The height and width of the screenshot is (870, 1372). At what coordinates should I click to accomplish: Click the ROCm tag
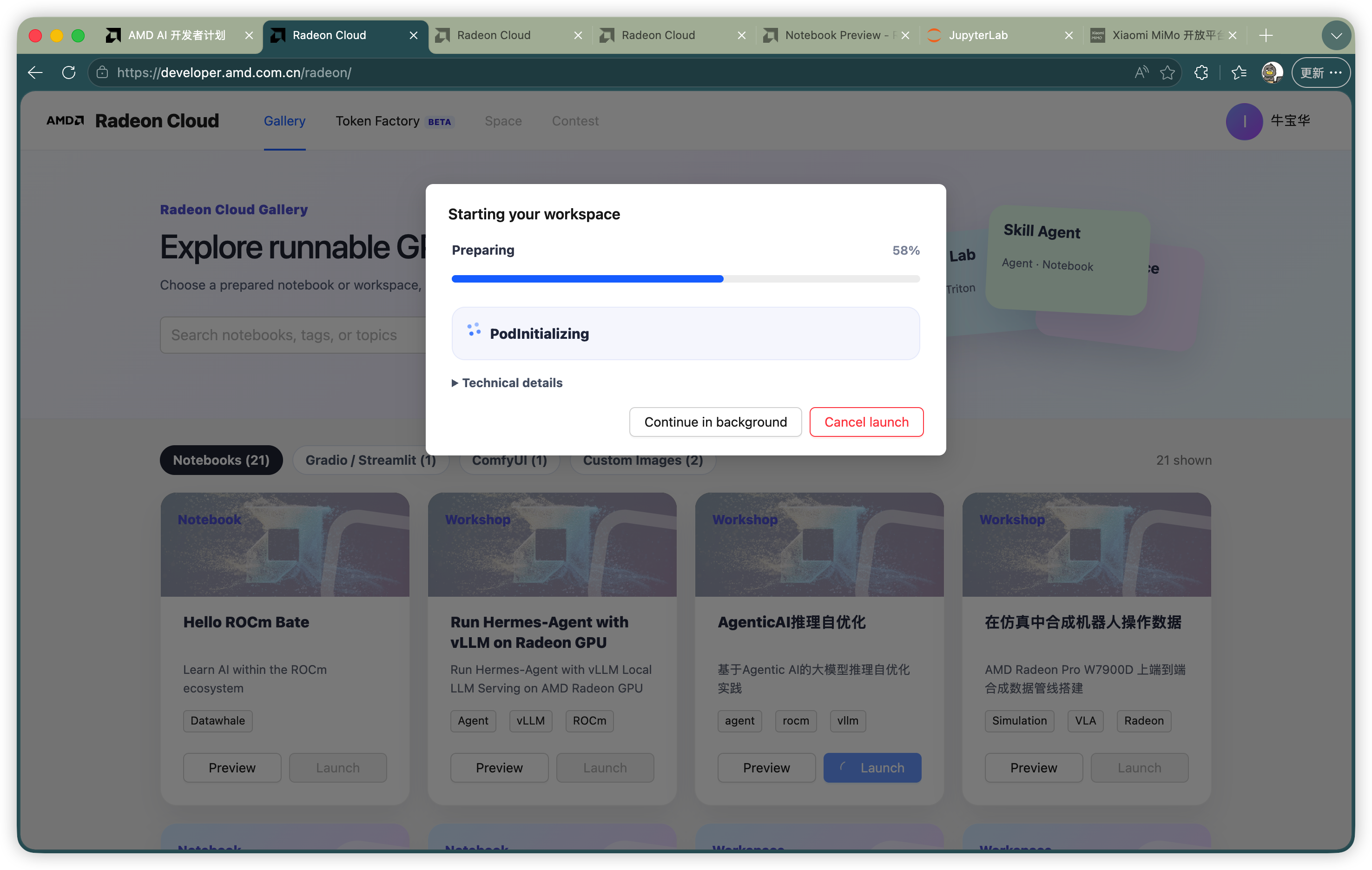(590, 721)
